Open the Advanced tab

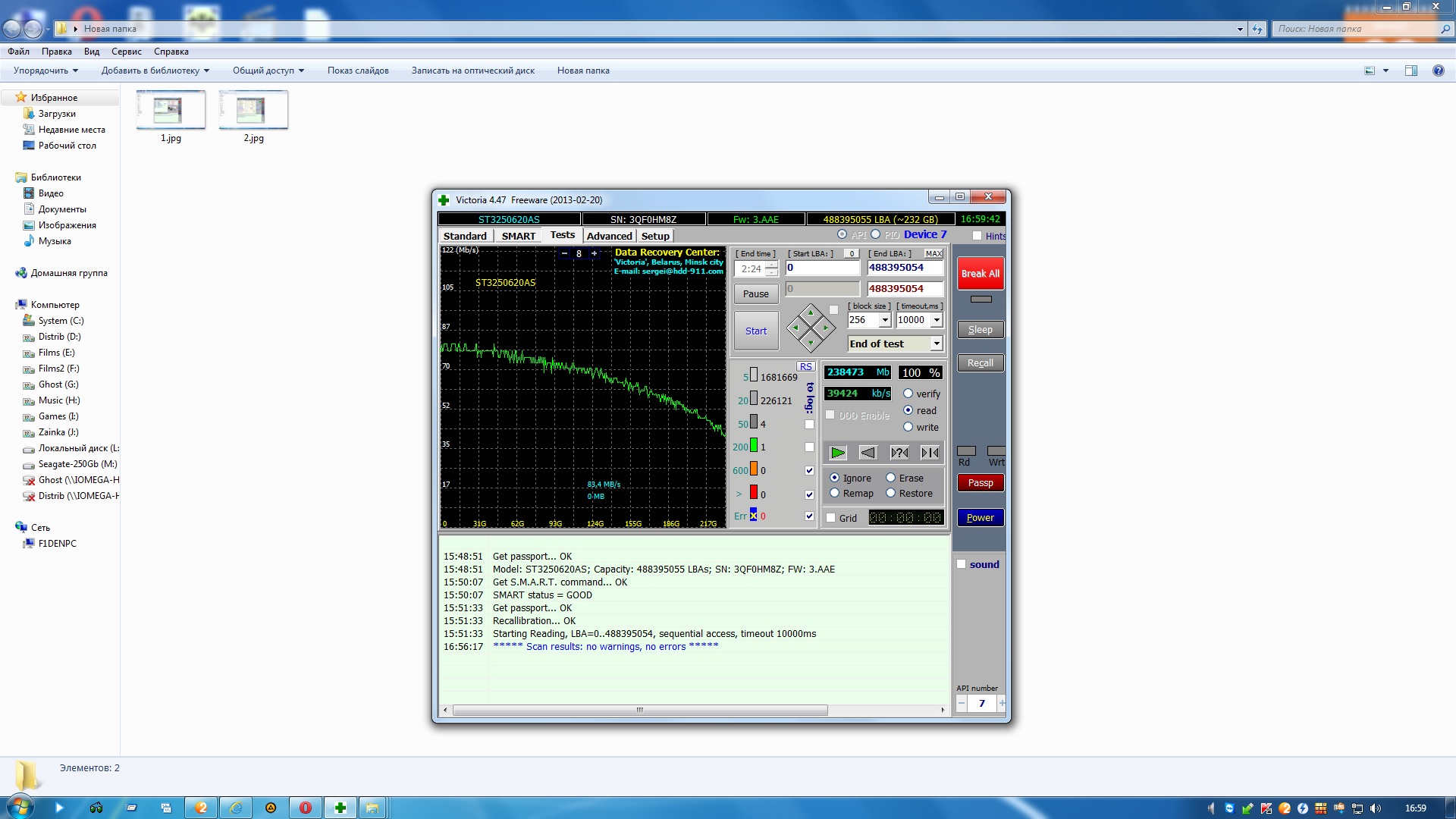(609, 236)
